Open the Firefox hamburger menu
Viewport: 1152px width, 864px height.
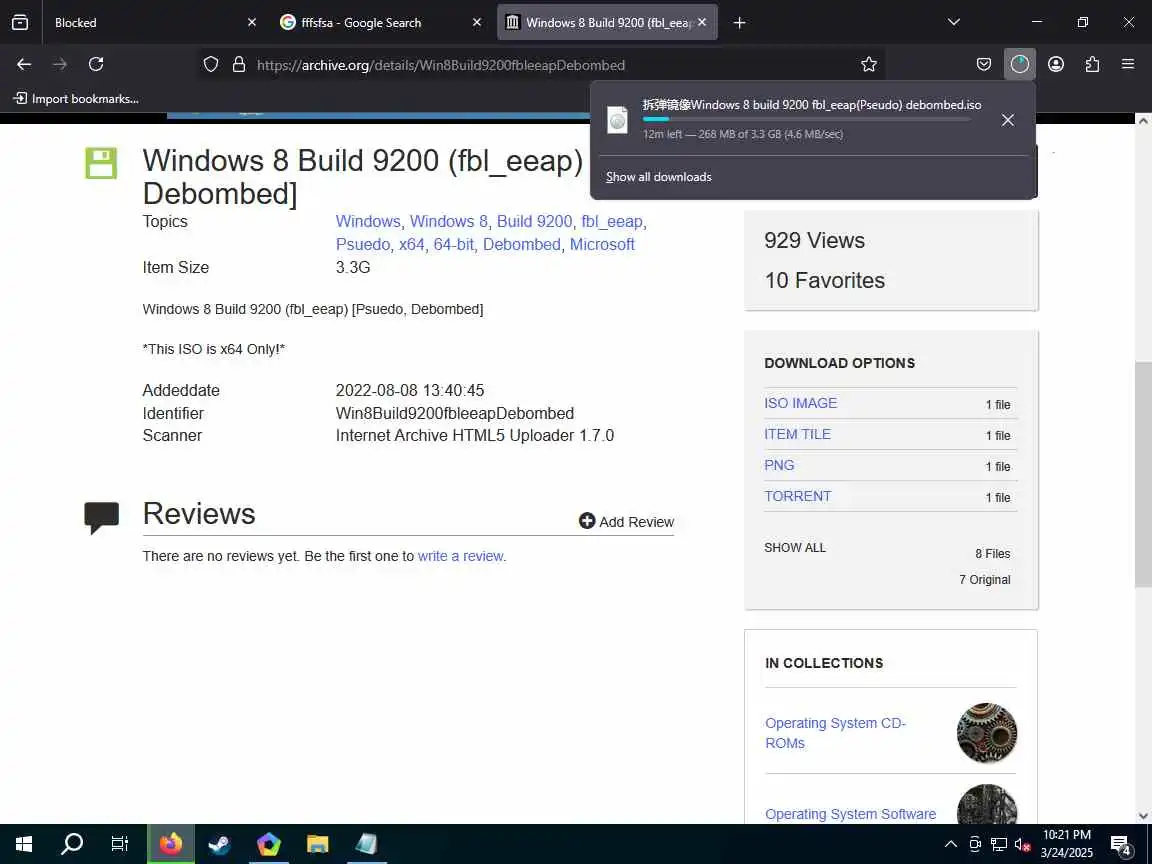pos(1128,65)
